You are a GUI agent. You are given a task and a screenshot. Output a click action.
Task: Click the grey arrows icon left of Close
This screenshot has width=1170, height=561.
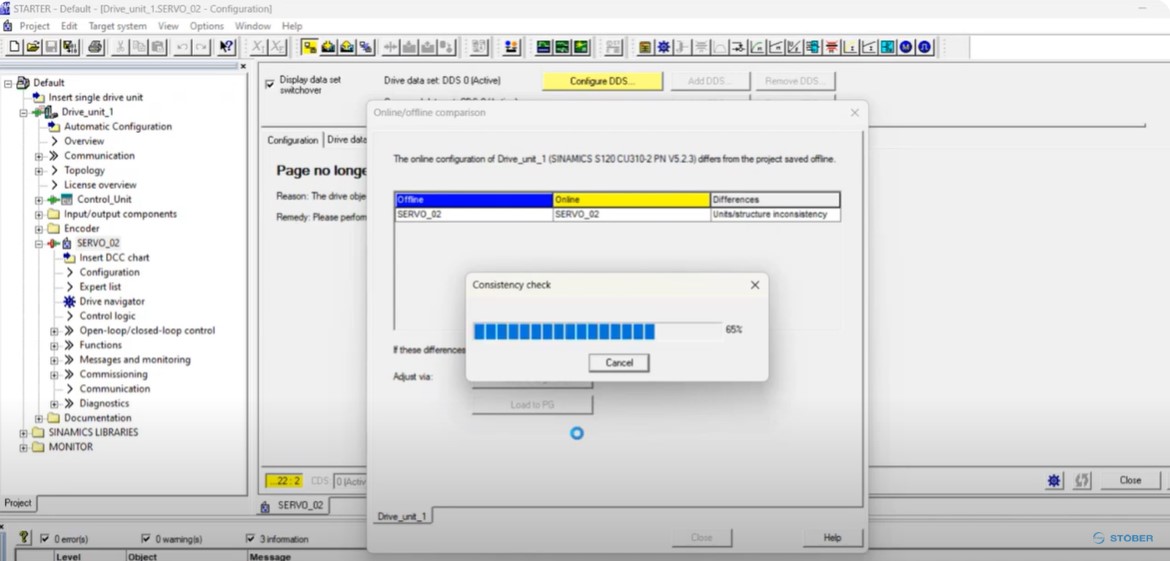click(1082, 480)
